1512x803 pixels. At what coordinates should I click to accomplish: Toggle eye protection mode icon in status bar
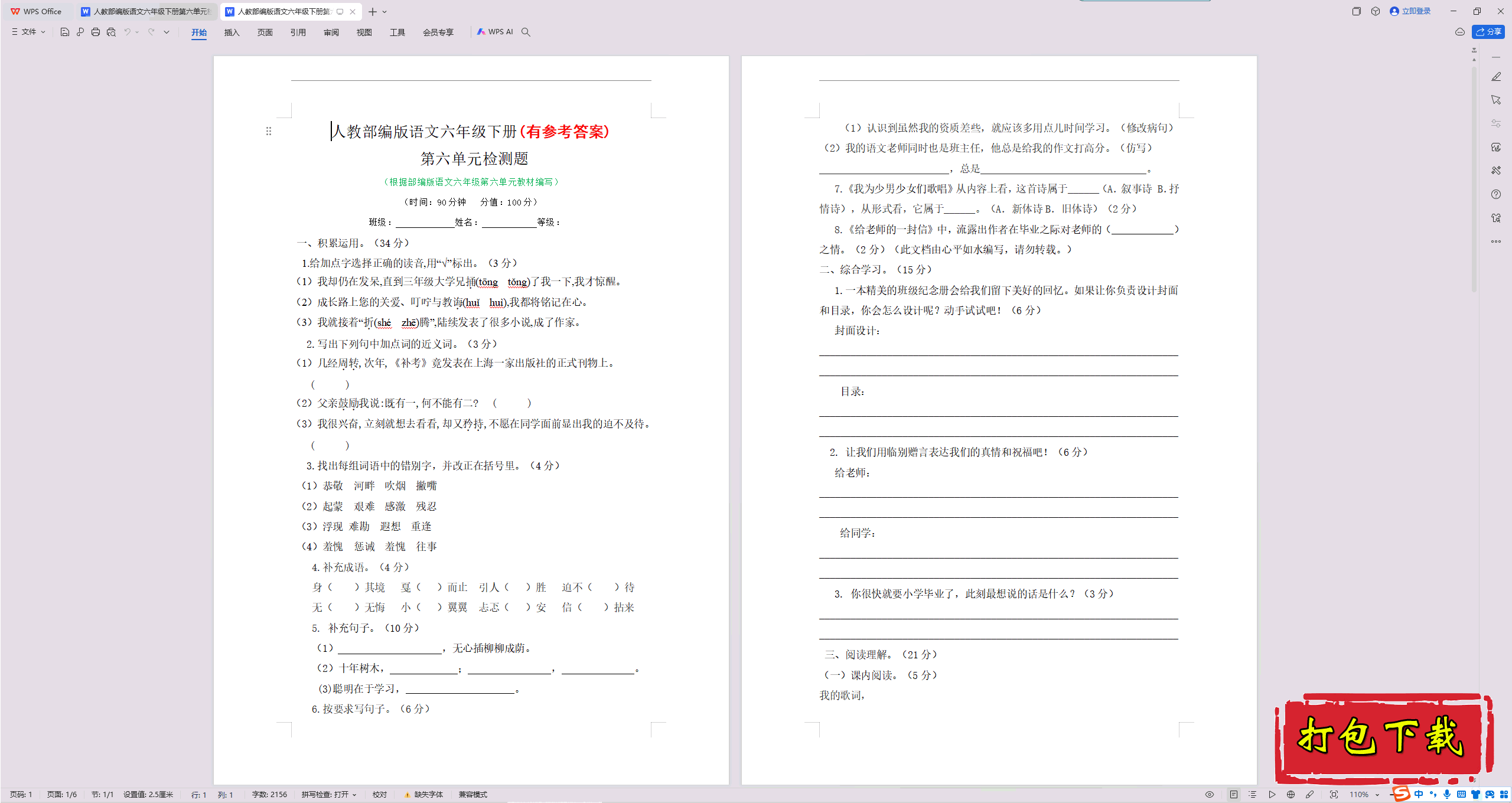point(1210,795)
